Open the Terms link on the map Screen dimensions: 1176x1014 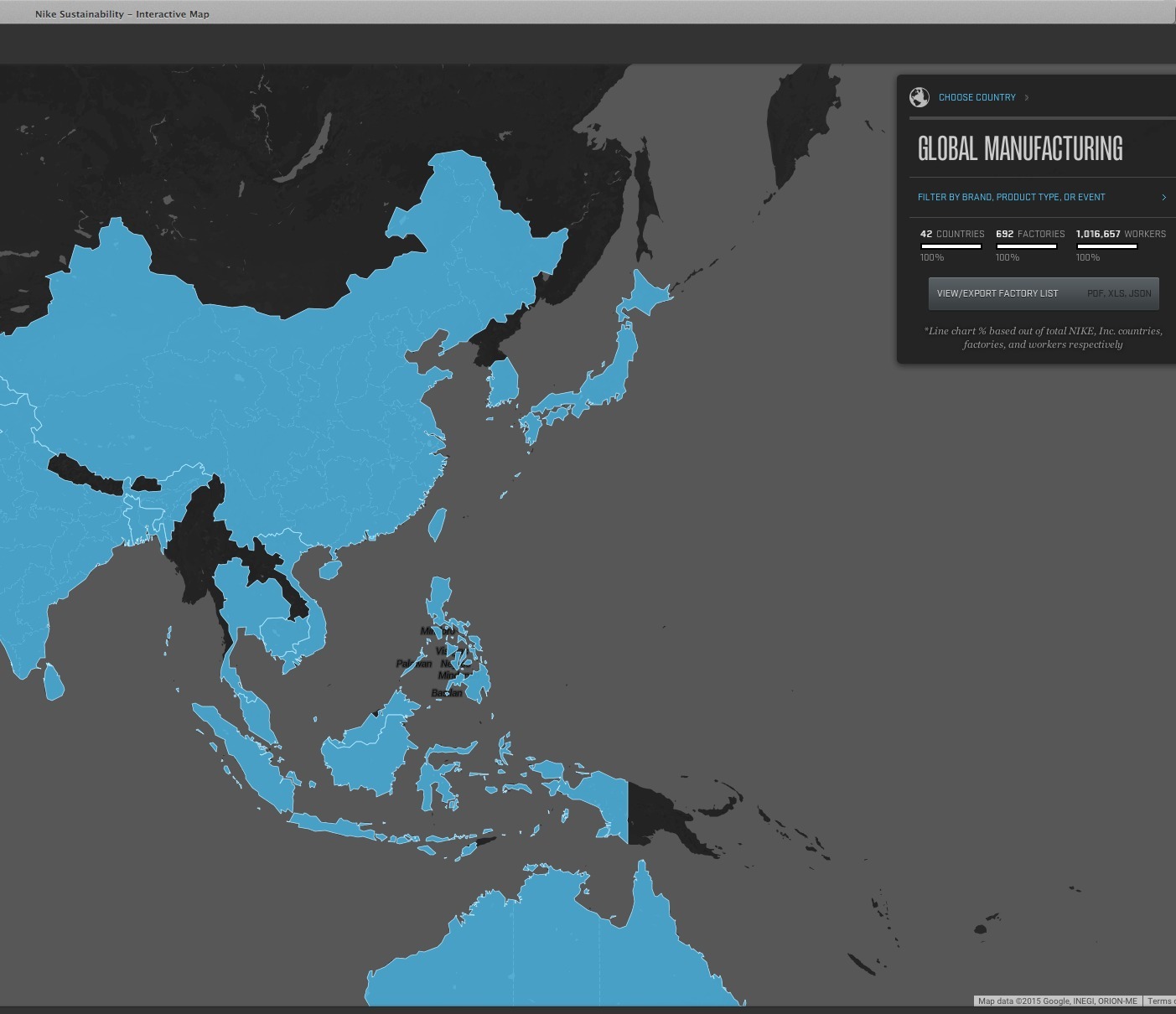click(1159, 1001)
